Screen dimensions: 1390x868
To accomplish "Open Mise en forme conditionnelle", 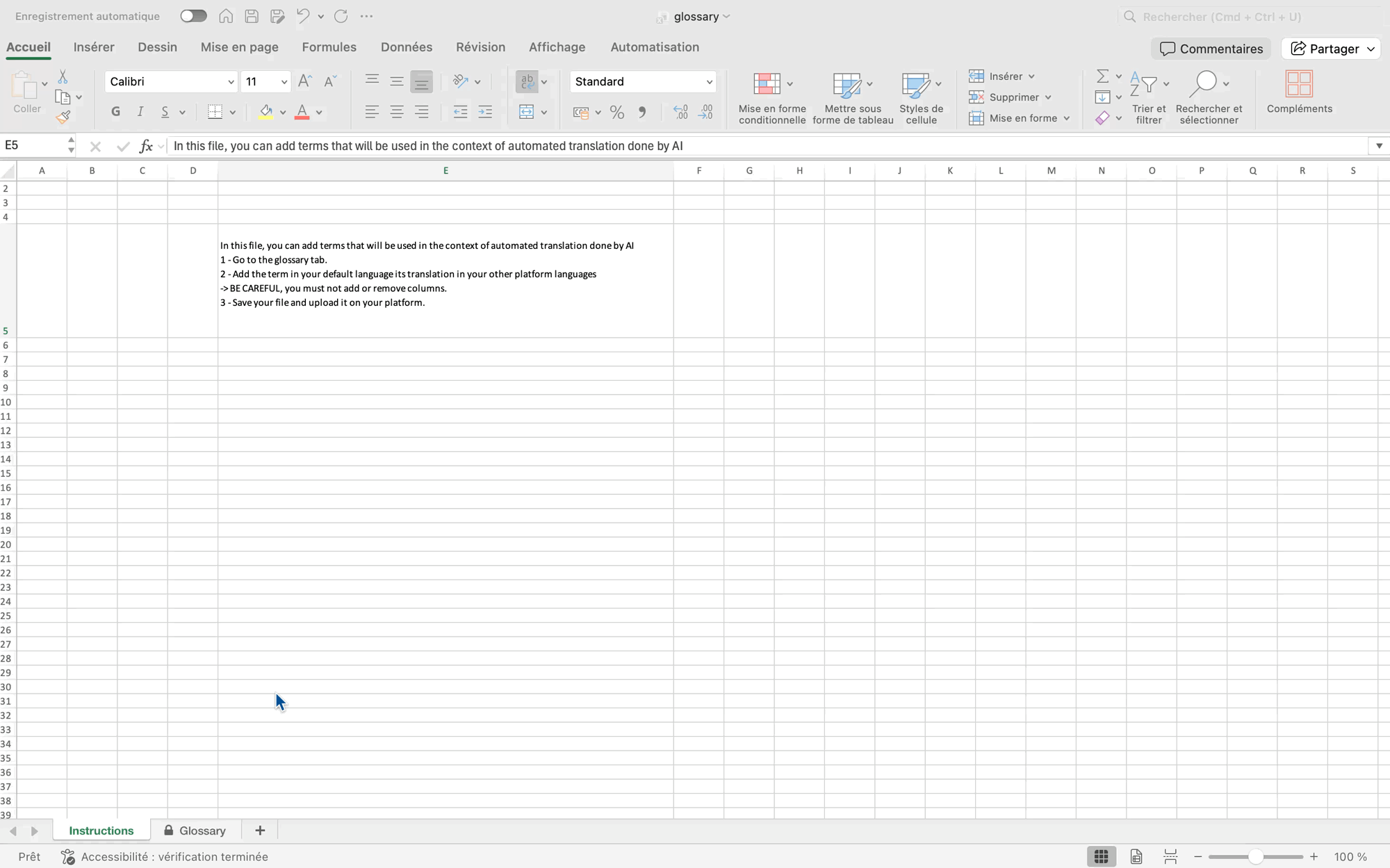I will click(771, 97).
